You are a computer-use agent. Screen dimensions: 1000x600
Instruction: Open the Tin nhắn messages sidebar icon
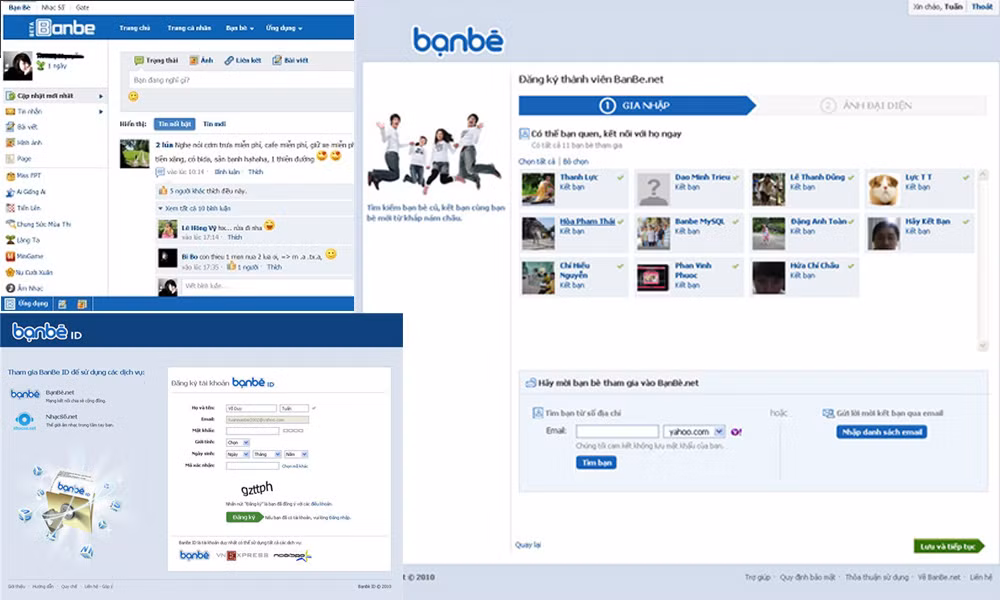click(10, 111)
